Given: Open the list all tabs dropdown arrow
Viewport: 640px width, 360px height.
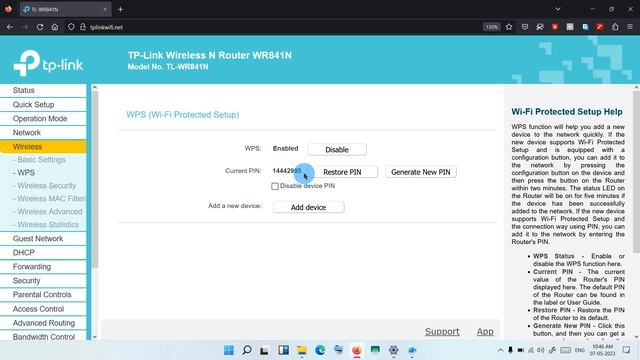Looking at the screenshot, I should (558, 9).
